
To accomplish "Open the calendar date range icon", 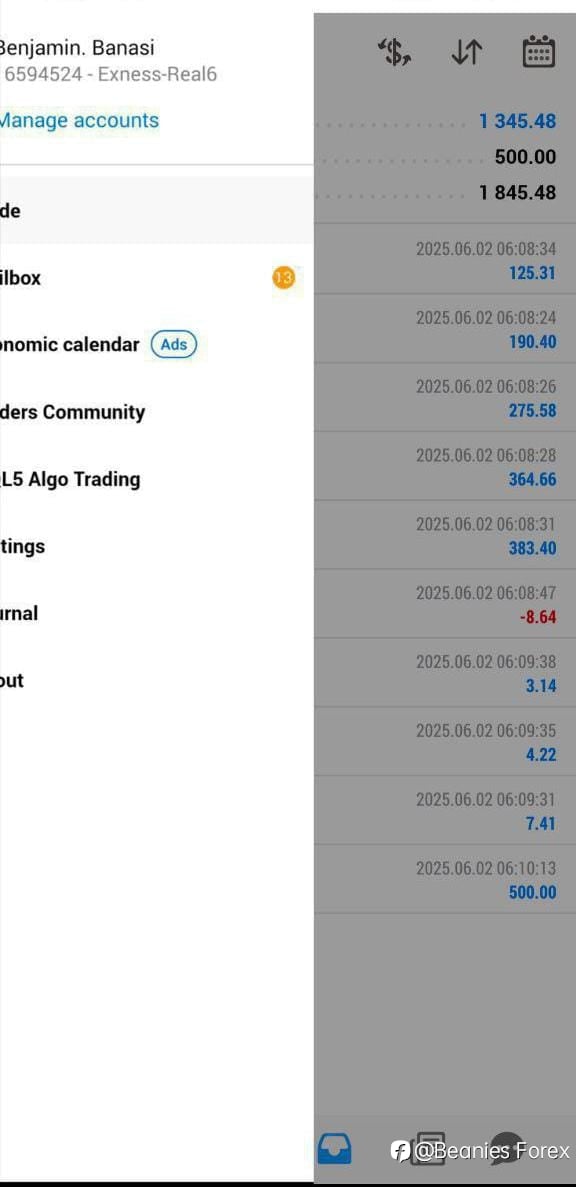I will click(x=538, y=51).
